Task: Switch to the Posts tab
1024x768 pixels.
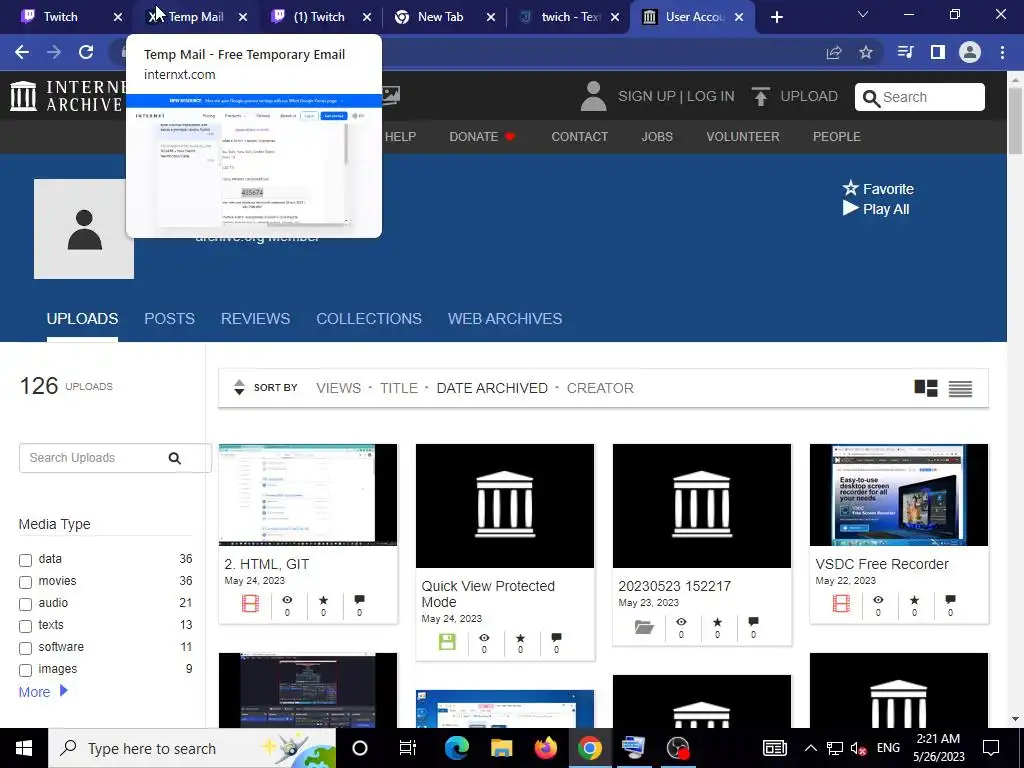Action: point(169,319)
